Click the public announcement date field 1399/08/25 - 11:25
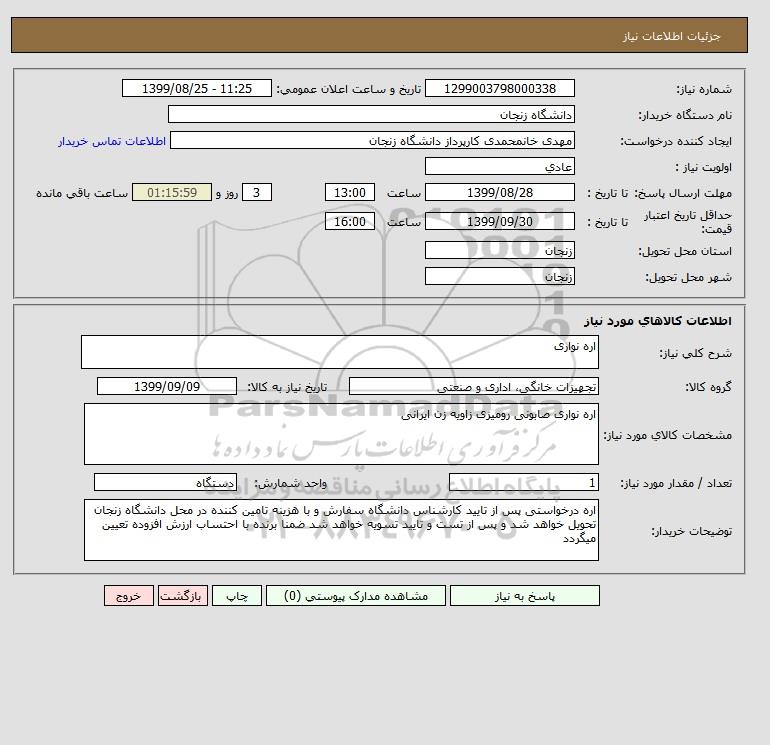 pyautogui.click(x=196, y=88)
